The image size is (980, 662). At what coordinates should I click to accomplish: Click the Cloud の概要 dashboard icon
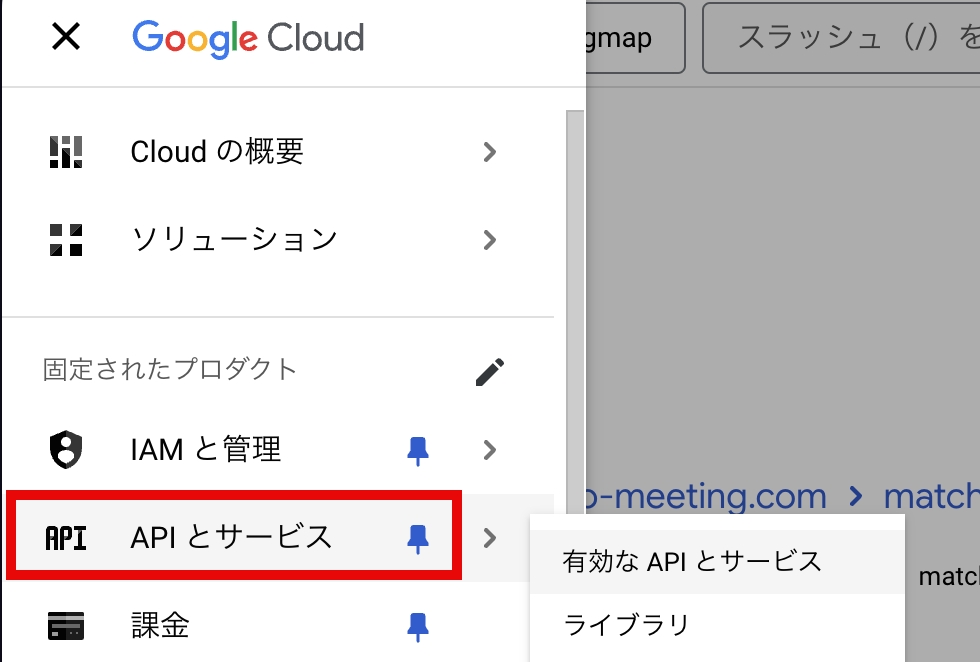66,152
